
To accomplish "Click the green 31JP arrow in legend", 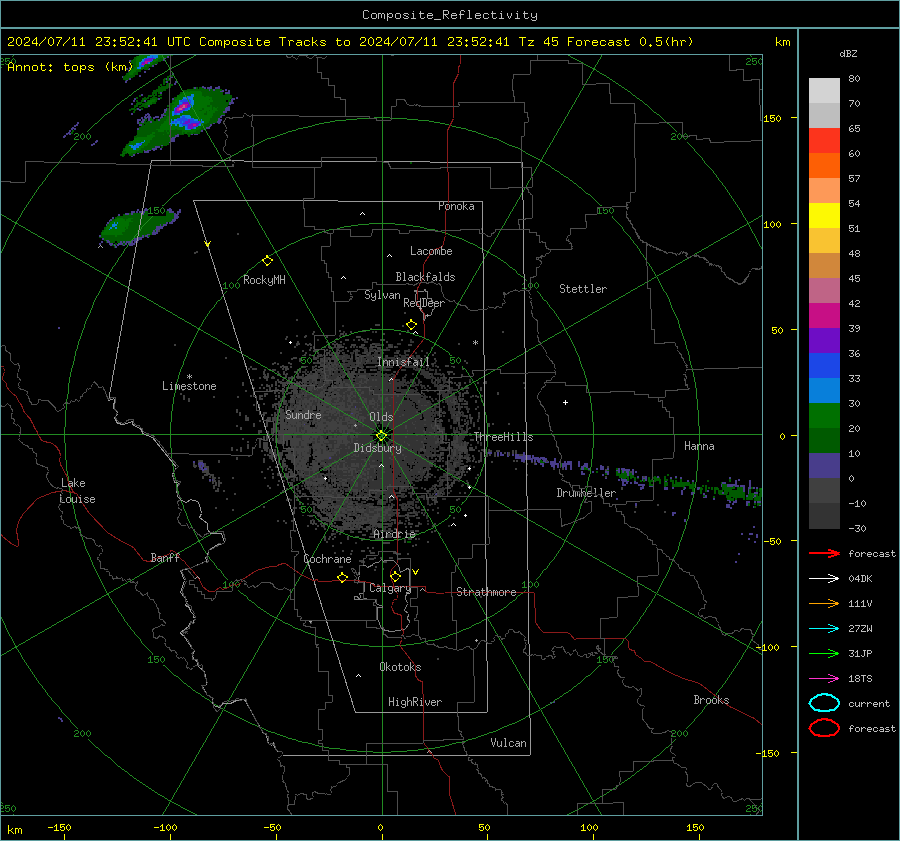I will [824, 653].
